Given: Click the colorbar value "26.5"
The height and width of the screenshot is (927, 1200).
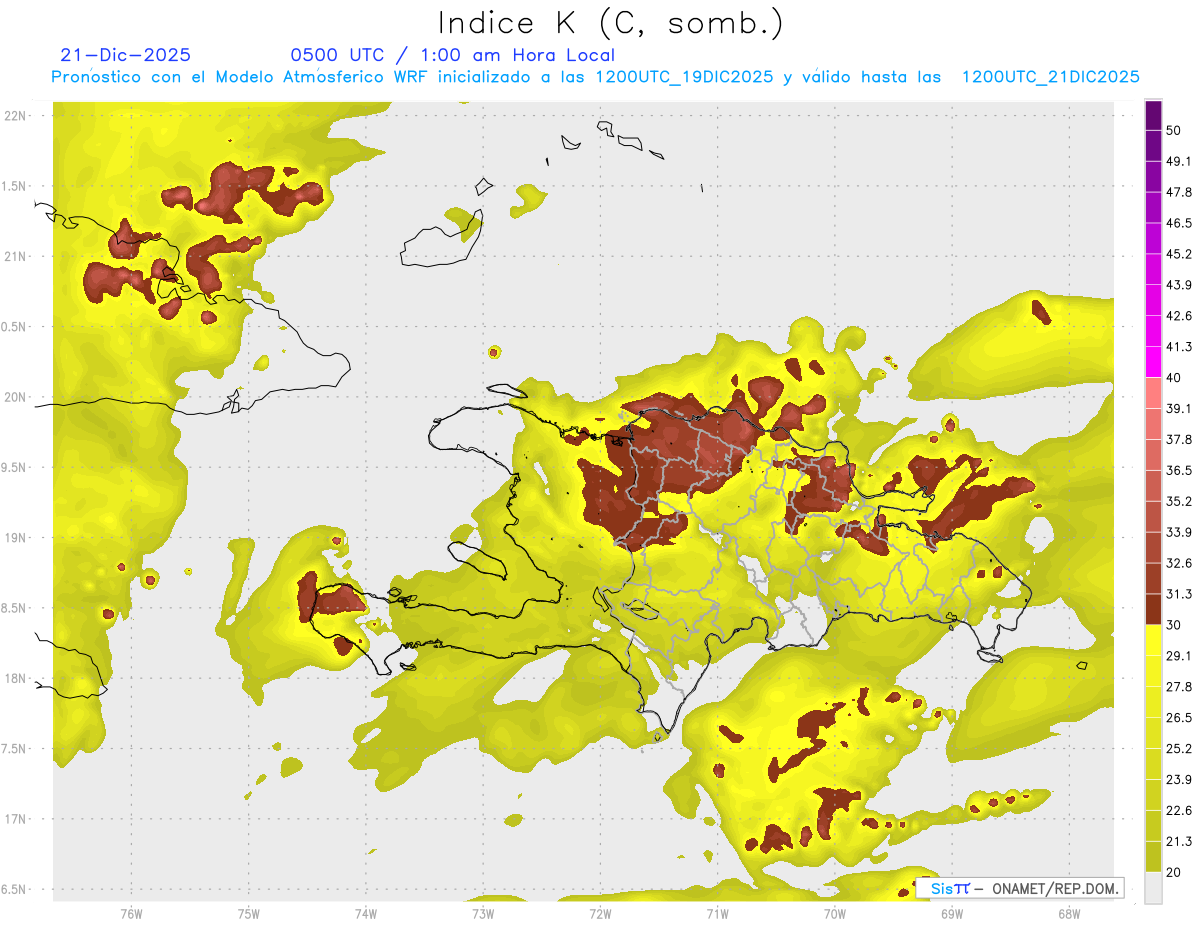Looking at the screenshot, I should pyautogui.click(x=1179, y=717).
